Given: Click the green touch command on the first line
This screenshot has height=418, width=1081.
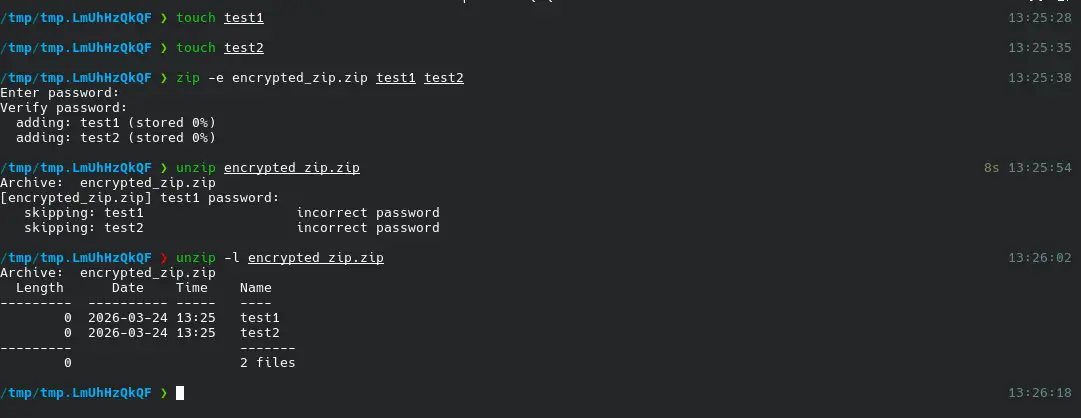Looking at the screenshot, I should [x=196, y=18].
